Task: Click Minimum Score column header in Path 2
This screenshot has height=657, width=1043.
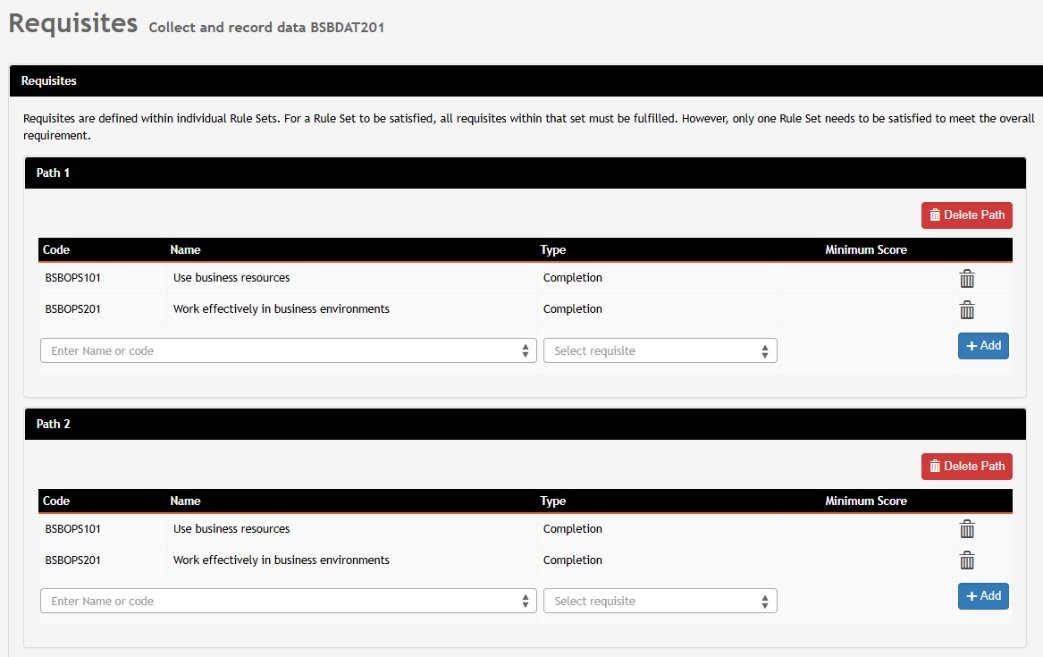Action: [x=866, y=501]
